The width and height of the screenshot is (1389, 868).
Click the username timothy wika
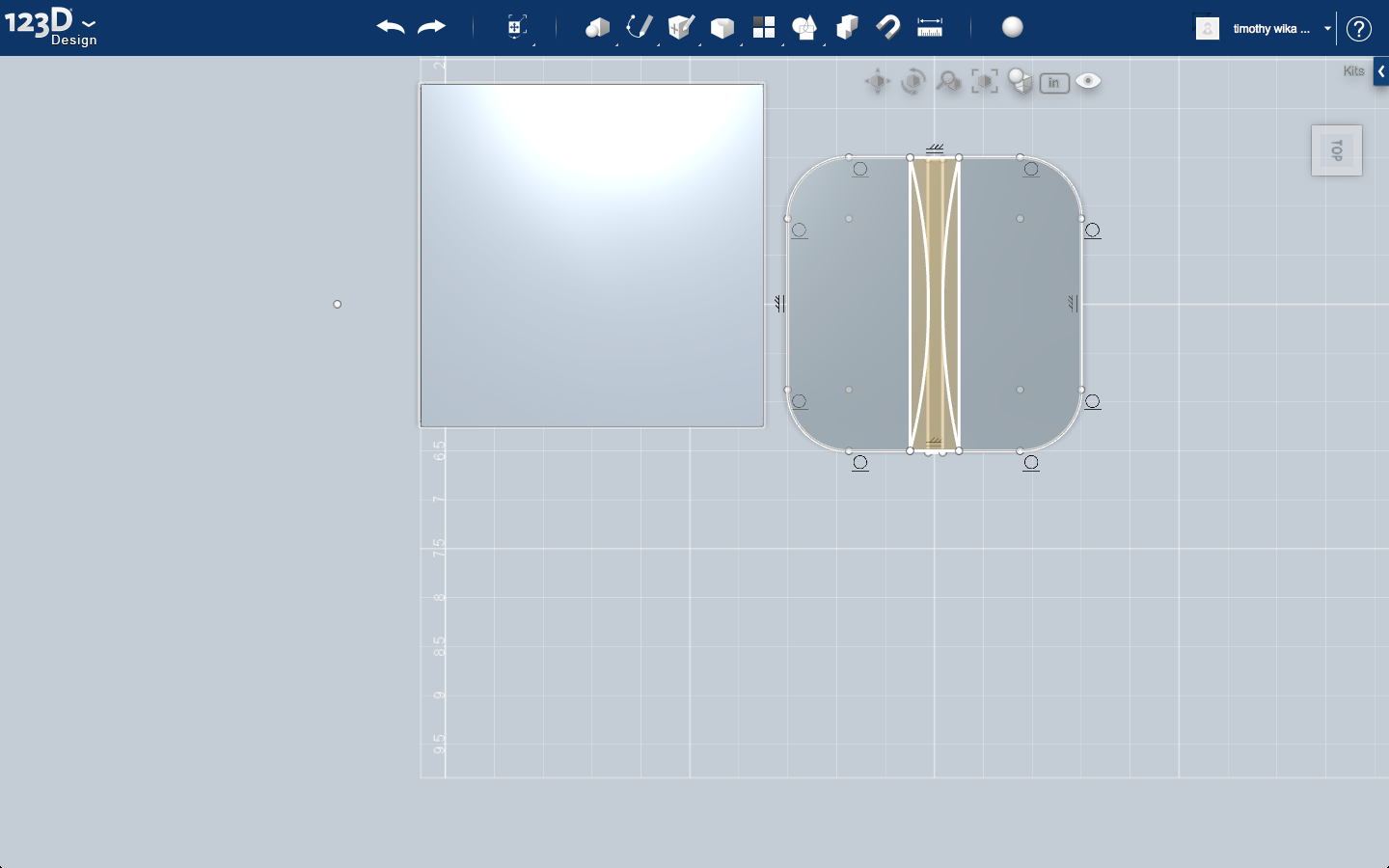(x=1271, y=29)
